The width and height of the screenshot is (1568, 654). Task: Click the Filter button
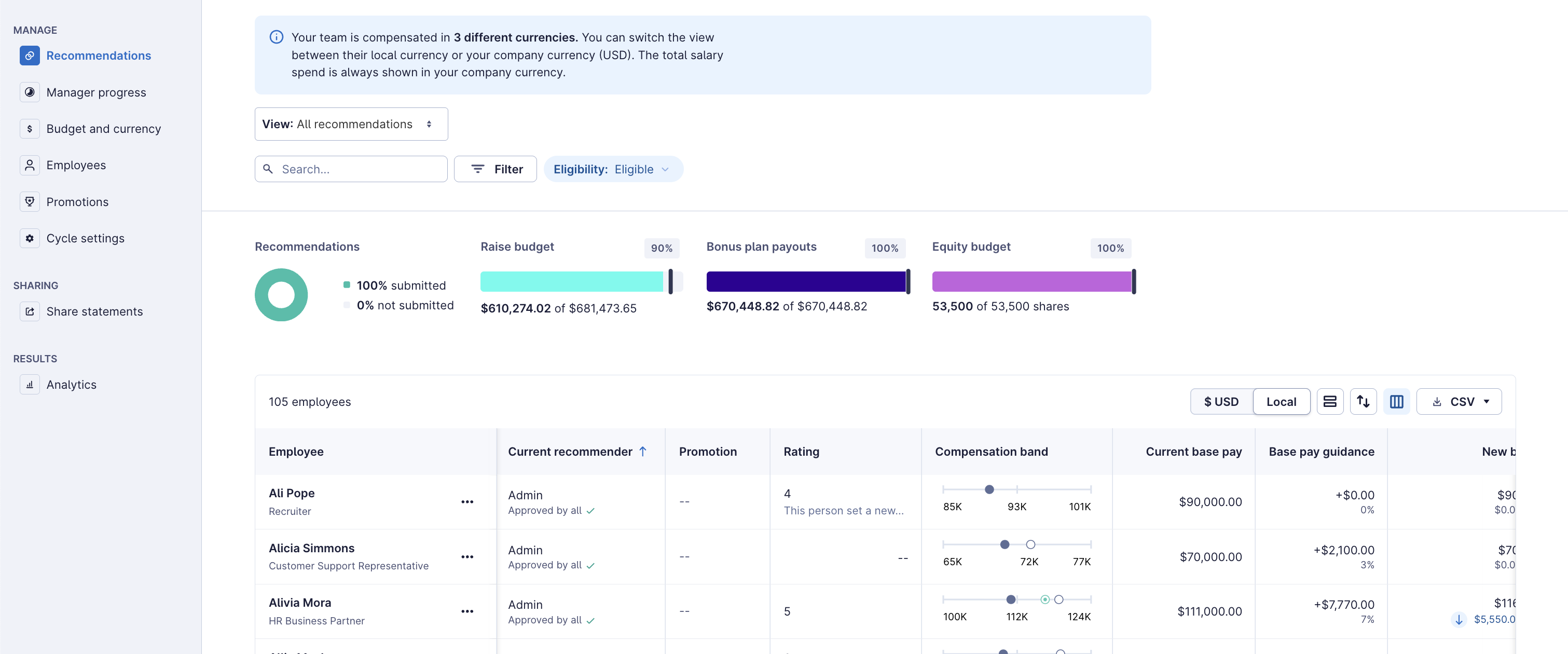point(495,169)
